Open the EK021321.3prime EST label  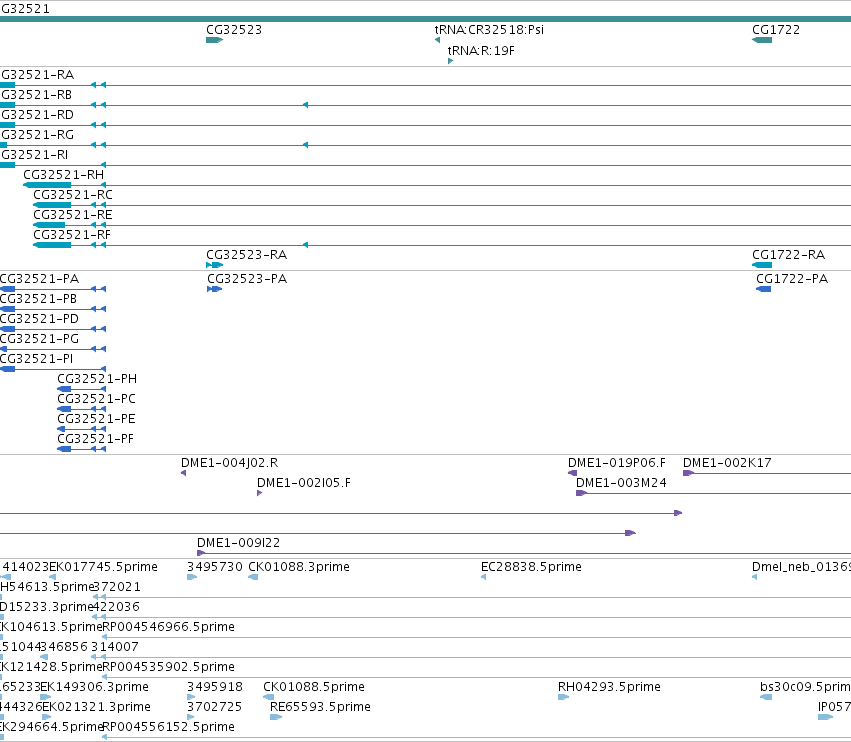pos(97,707)
